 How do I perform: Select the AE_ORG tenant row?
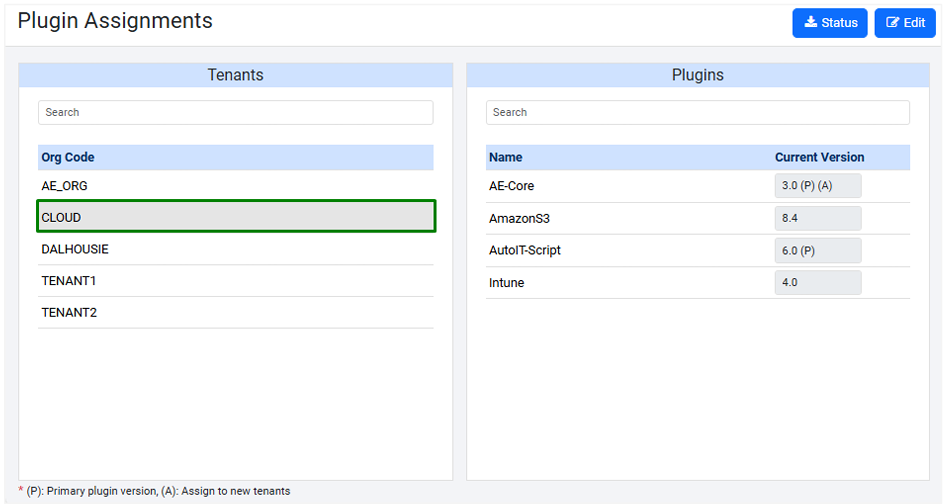tap(235, 186)
